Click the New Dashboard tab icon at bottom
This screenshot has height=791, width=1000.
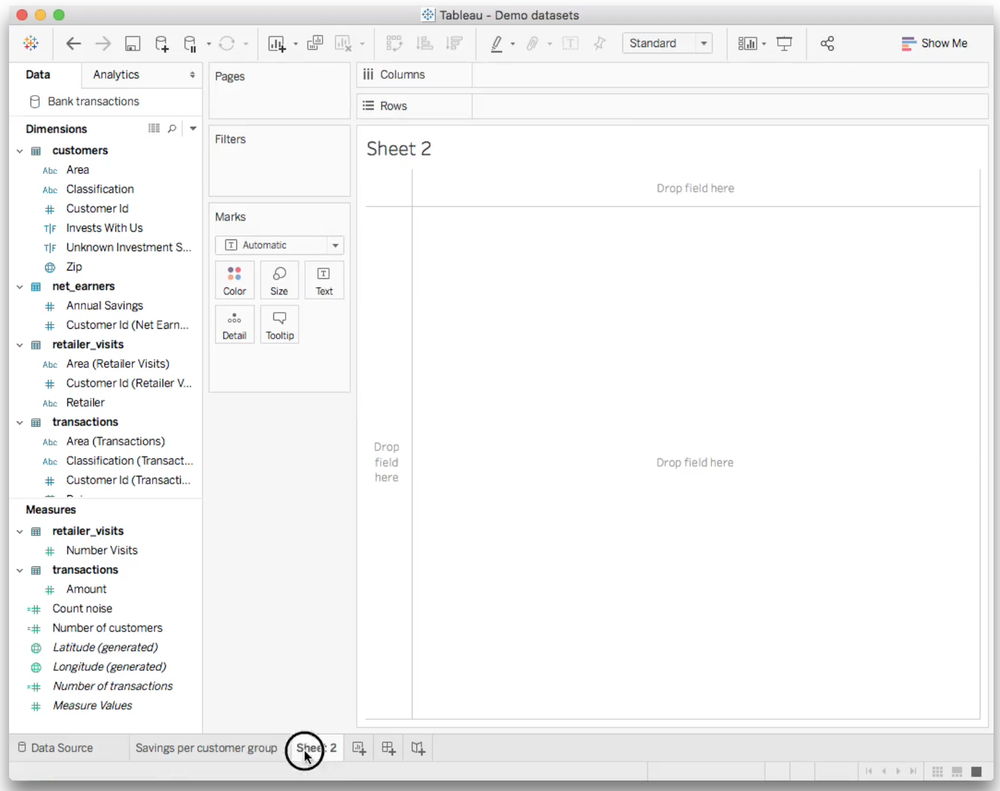tap(388, 748)
